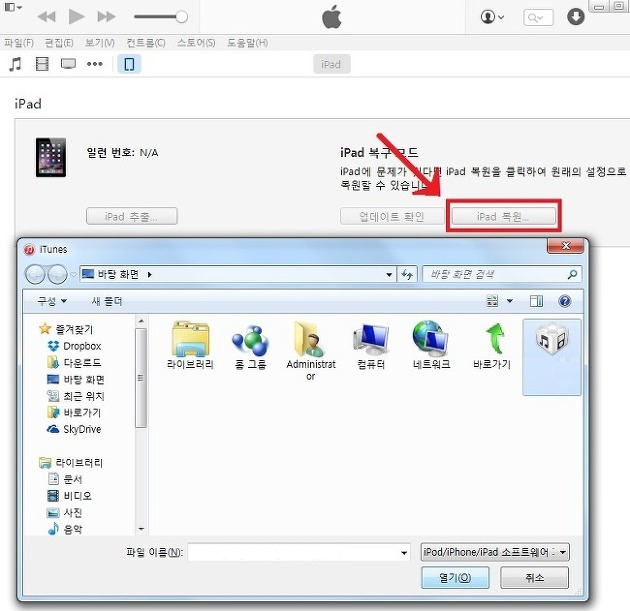This screenshot has width=630, height=611.
Task: Select 다운로드 in the favorites list
Action: point(74,363)
